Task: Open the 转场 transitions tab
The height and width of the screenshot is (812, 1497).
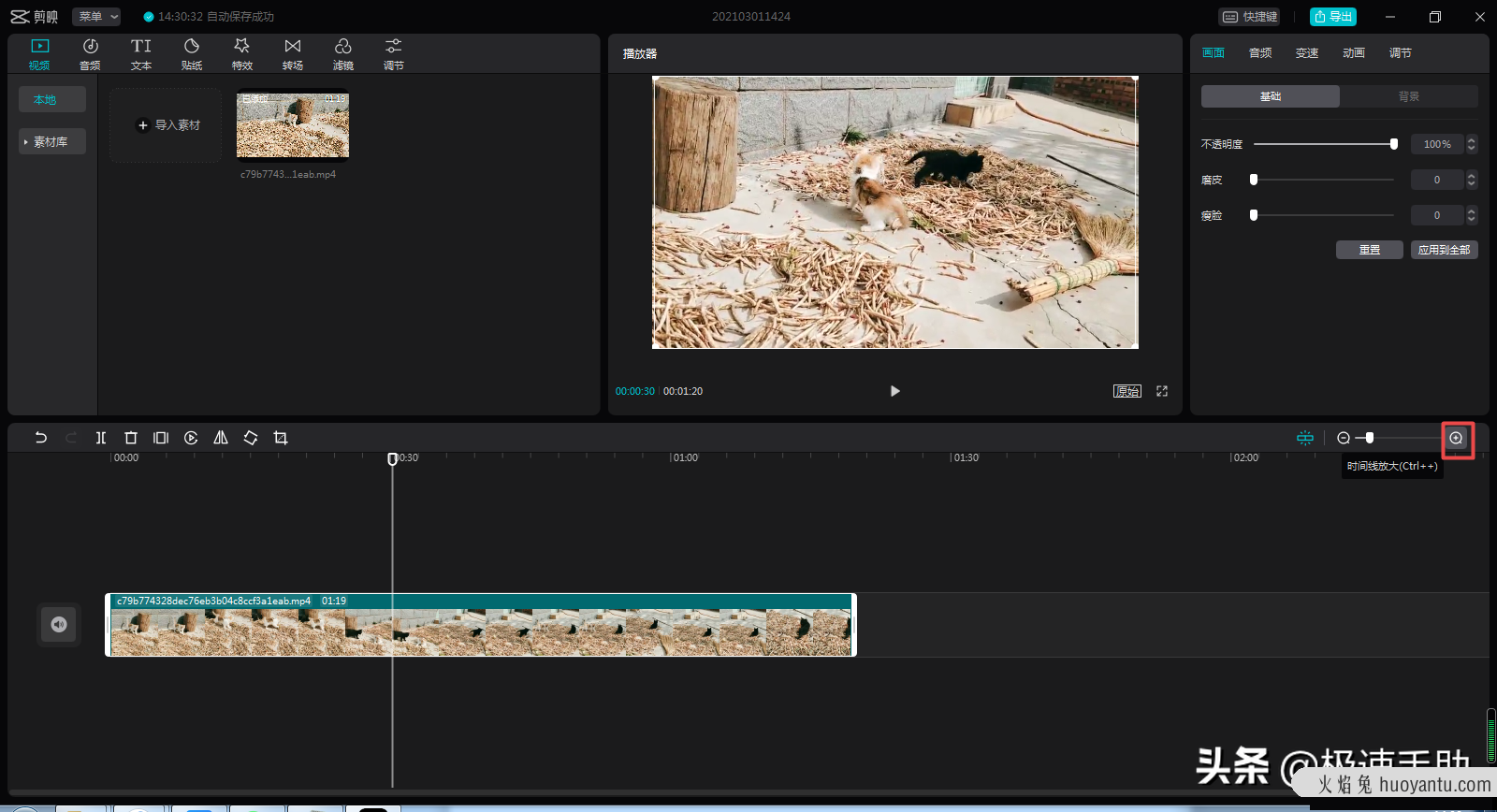Action: point(293,54)
